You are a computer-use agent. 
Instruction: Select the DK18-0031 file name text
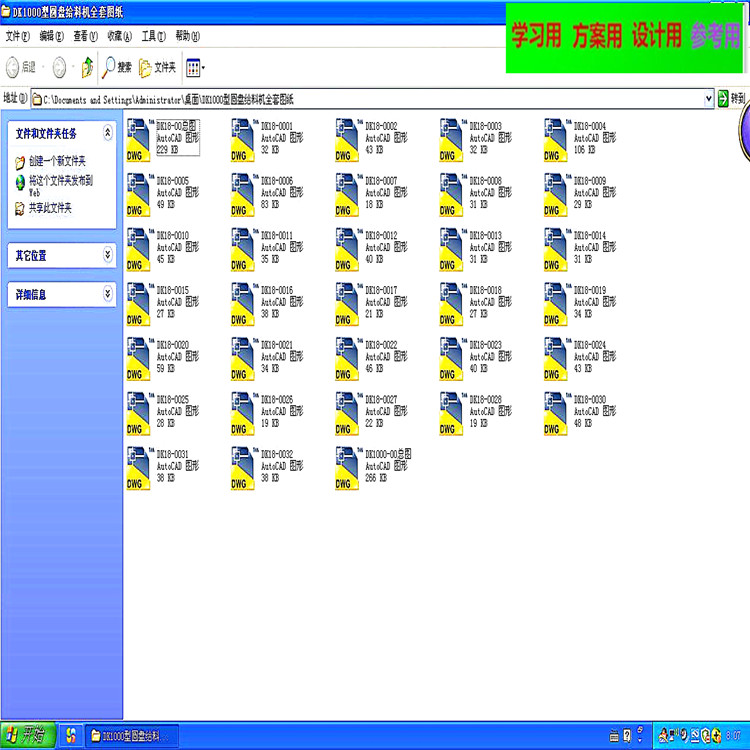pos(173,454)
